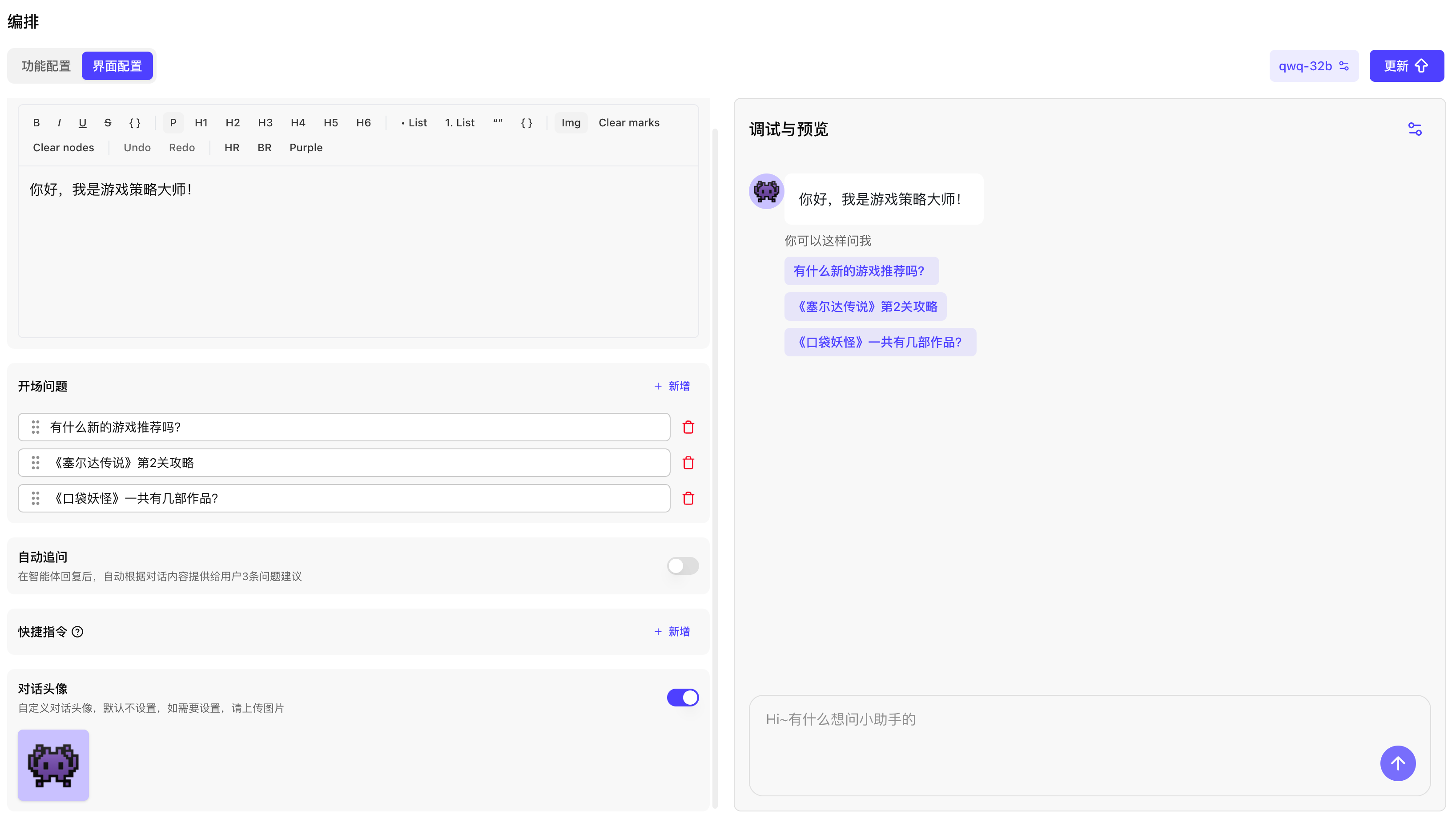
Task: Enable the 自动追问 switch
Action: (682, 565)
